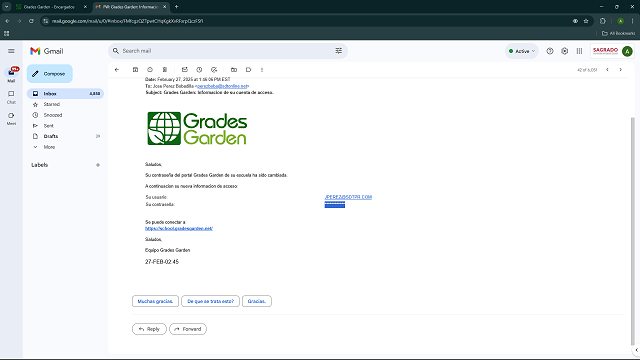
Task: Choose 'De que se trata esto?' smart reply
Action: click(210, 301)
